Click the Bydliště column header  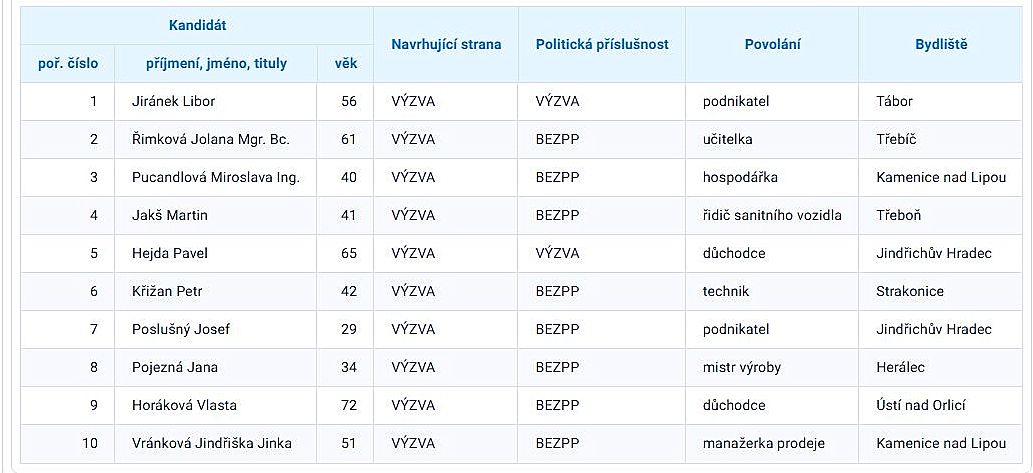[941, 44]
